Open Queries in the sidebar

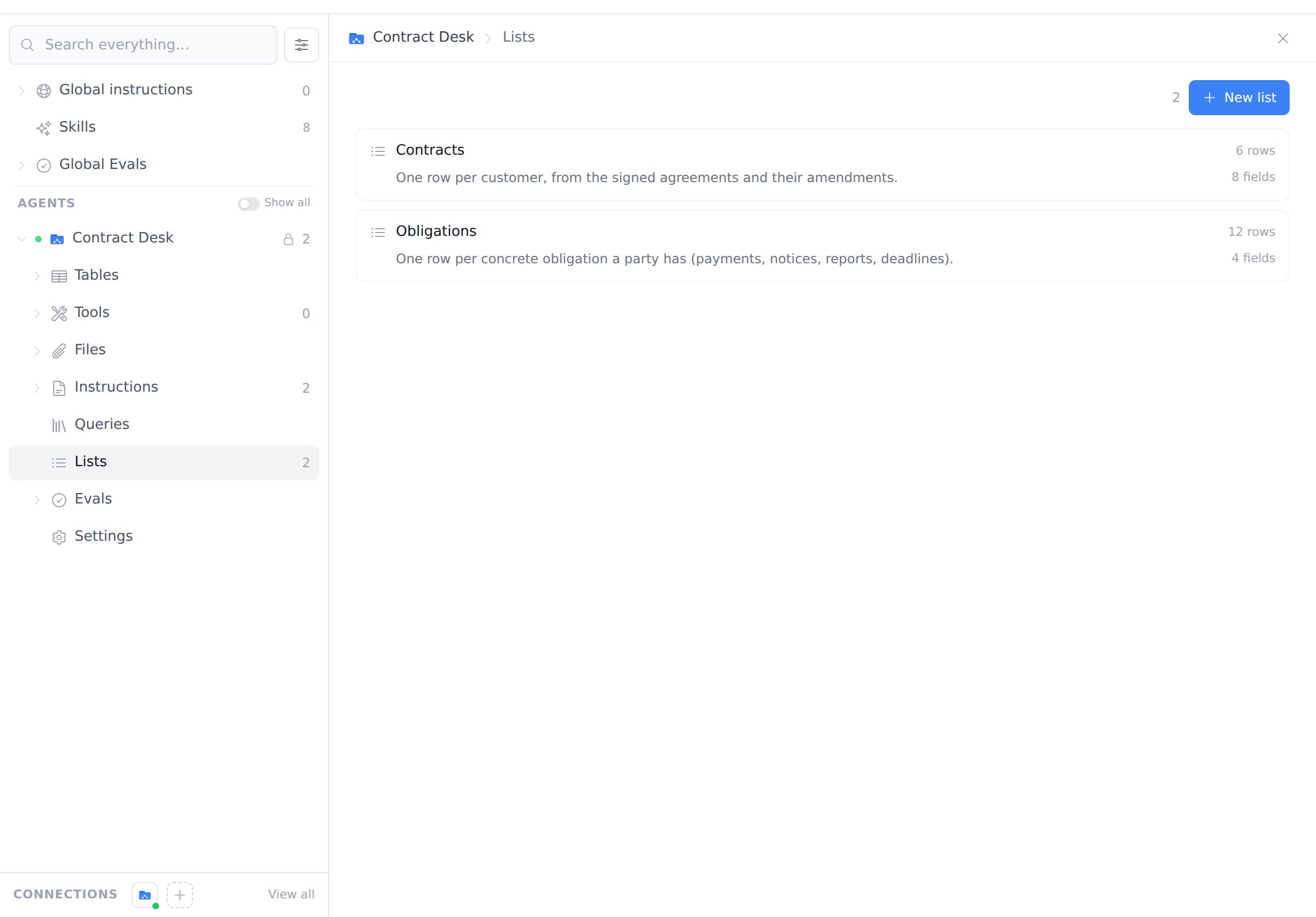[x=164, y=424]
